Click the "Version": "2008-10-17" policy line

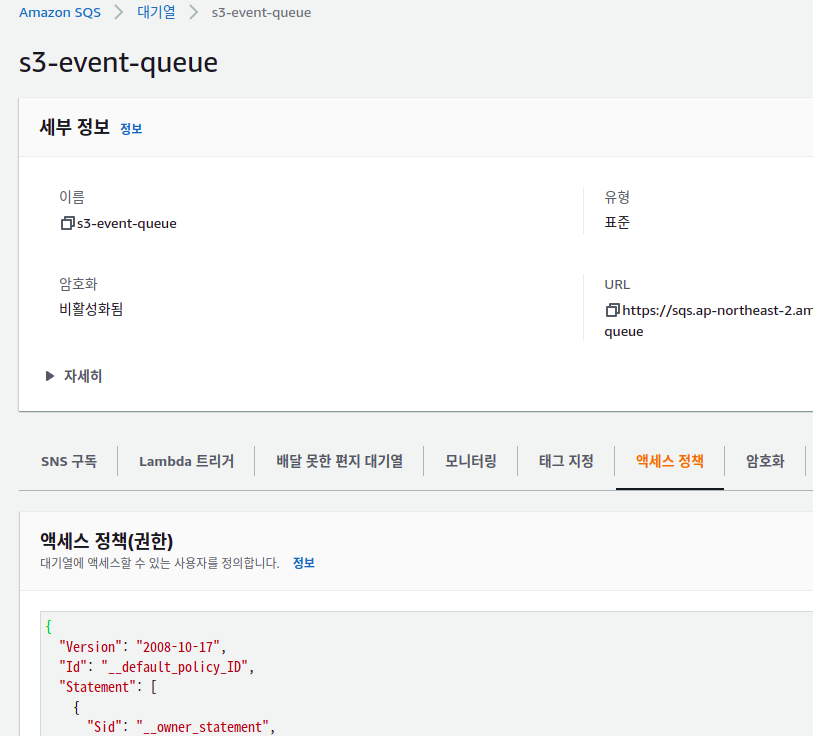(143, 647)
